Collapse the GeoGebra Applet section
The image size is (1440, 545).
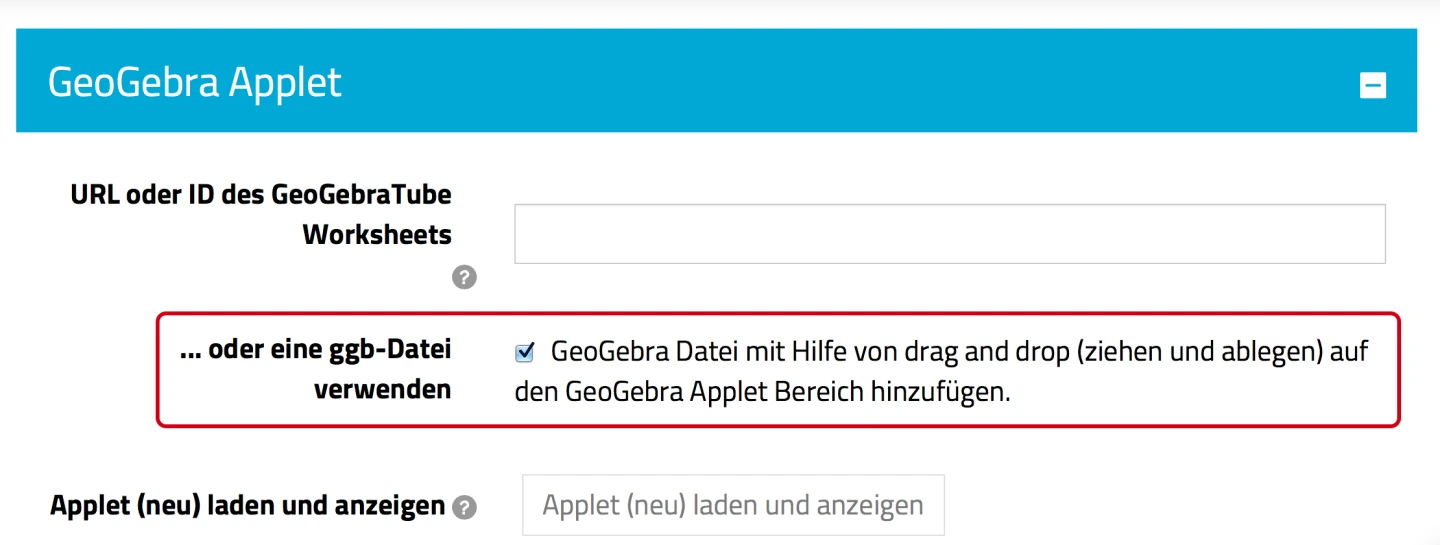click(1372, 86)
